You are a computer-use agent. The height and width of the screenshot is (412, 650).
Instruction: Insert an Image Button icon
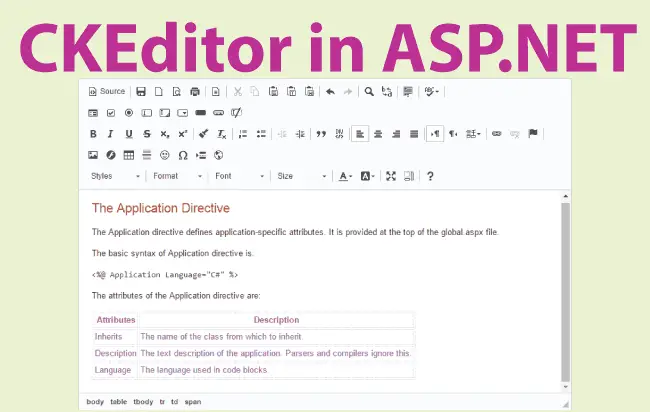point(218,113)
